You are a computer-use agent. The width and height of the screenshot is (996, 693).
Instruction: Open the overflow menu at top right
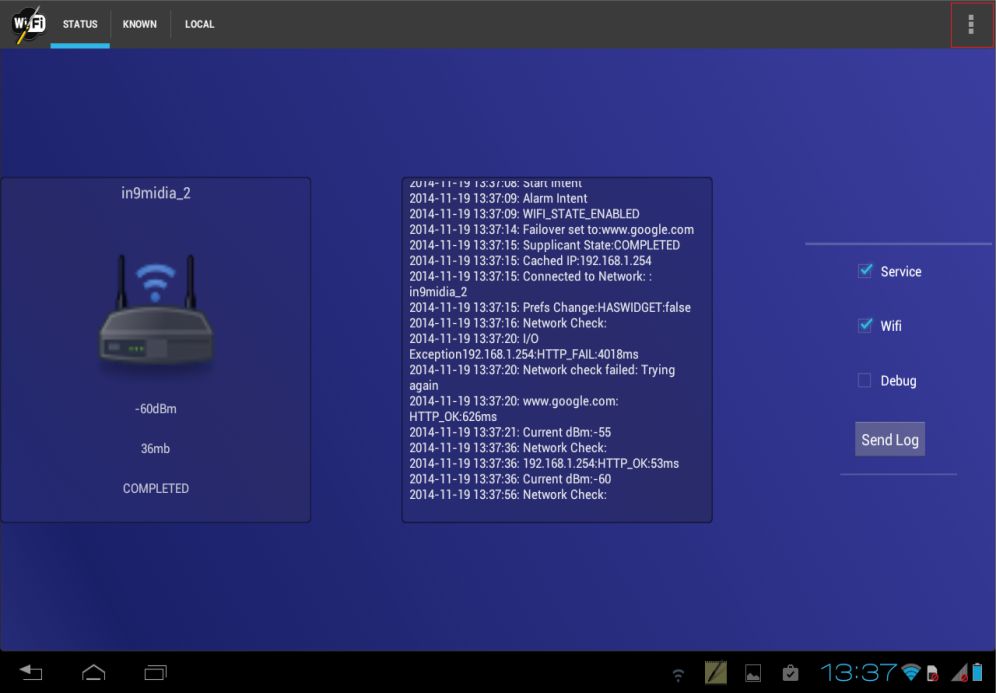click(970, 24)
